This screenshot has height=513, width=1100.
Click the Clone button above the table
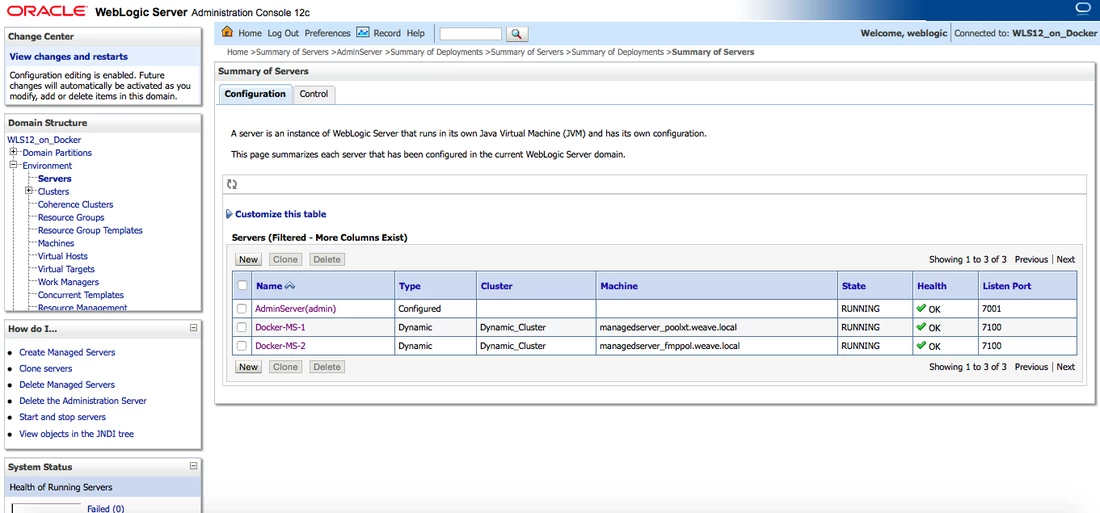tap(286, 260)
